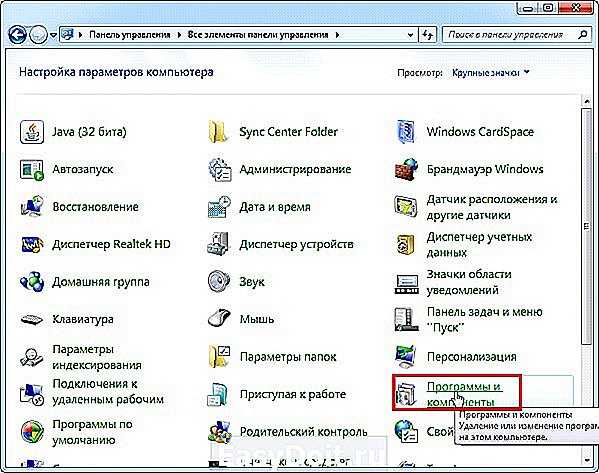This screenshot has height=473, width=599.
Task: Click the Refresh button beside address bar
Action: (x=428, y=35)
